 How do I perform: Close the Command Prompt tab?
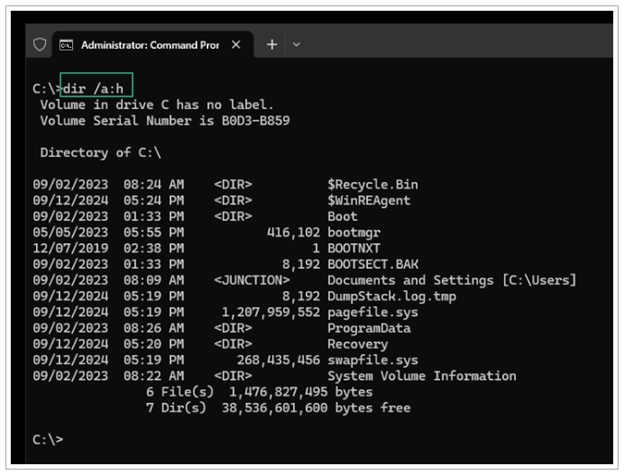point(236,45)
